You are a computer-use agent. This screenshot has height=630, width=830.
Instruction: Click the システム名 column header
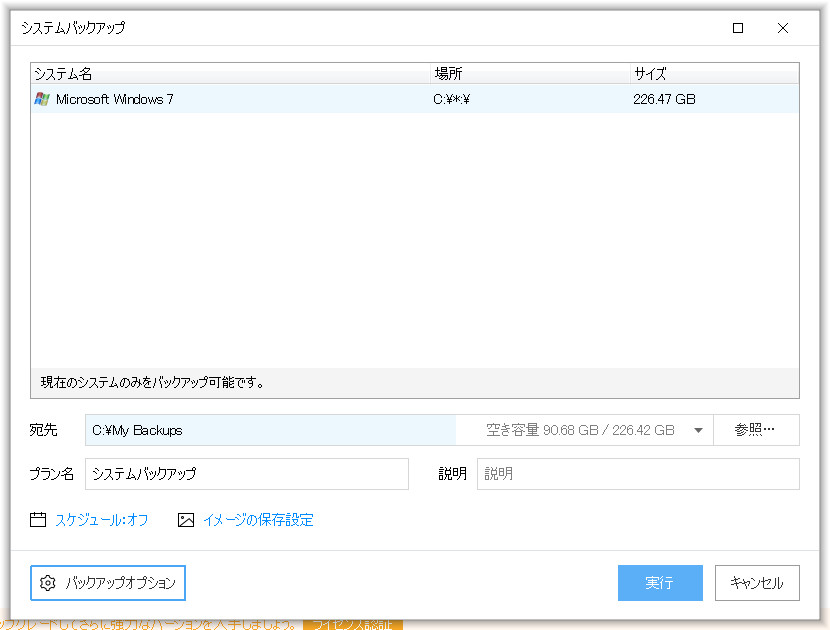230,74
